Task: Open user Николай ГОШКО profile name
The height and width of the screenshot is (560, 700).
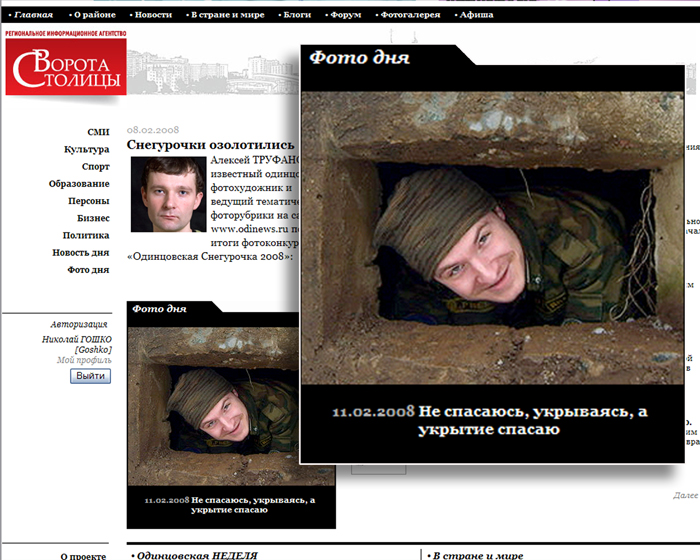Action: (x=77, y=344)
